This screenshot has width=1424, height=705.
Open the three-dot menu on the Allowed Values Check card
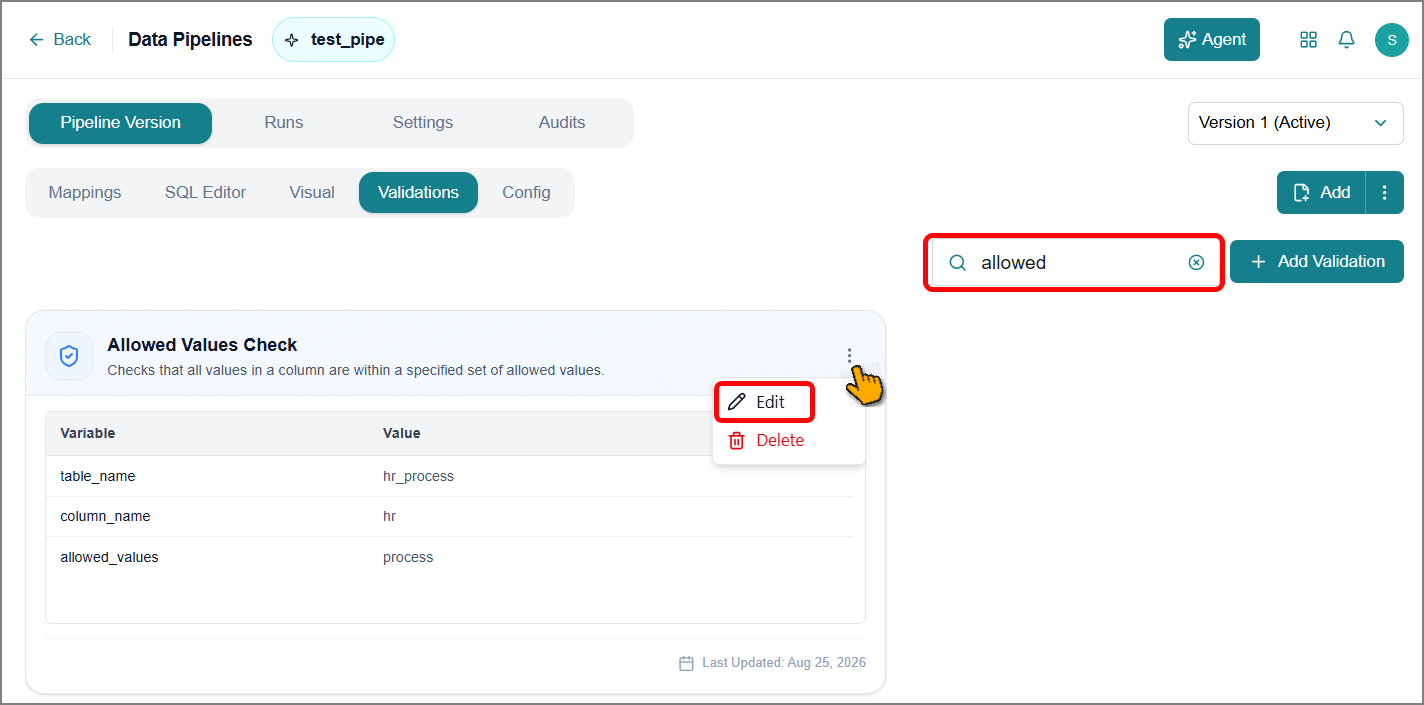coord(849,356)
